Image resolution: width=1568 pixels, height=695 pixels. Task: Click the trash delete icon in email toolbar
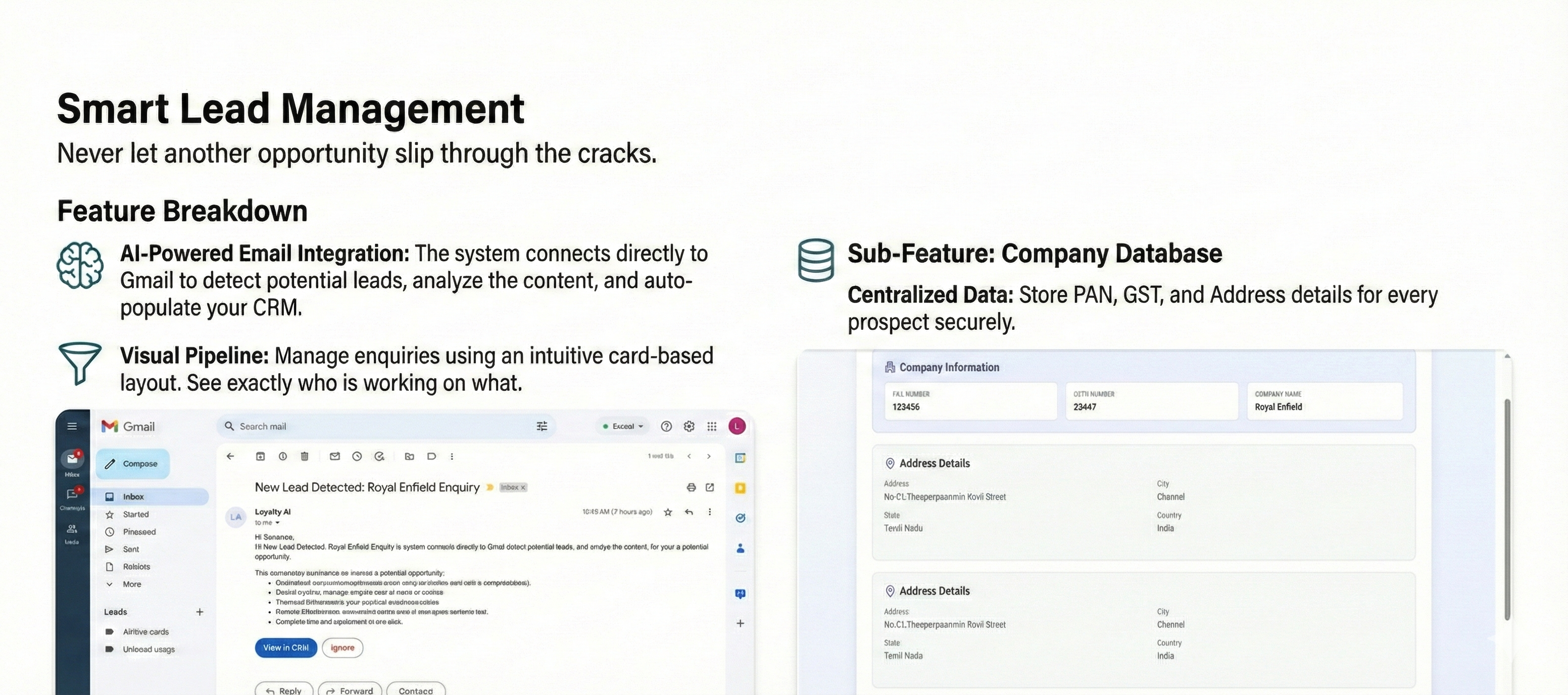(305, 457)
